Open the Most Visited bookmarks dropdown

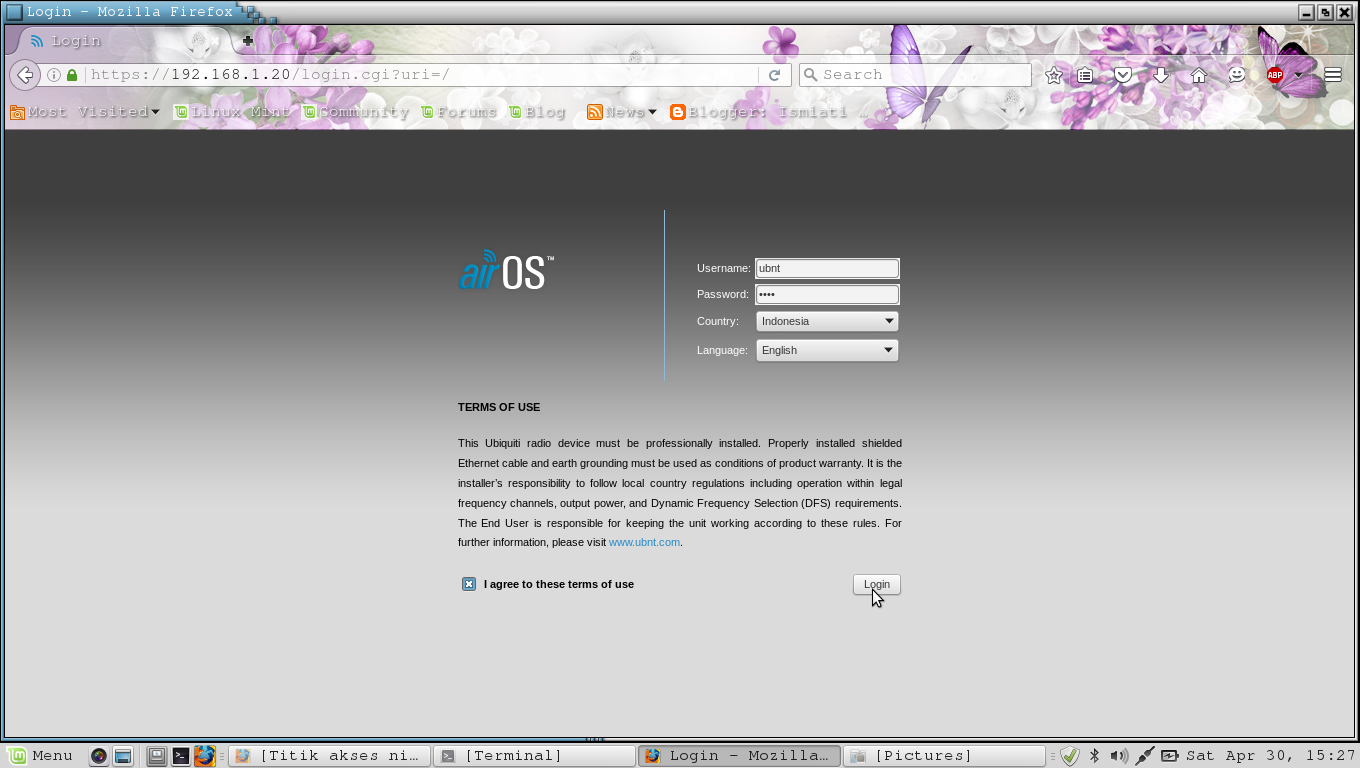coord(85,112)
